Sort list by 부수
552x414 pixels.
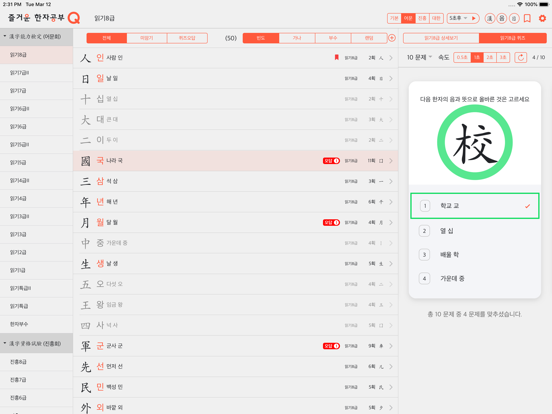(x=333, y=38)
